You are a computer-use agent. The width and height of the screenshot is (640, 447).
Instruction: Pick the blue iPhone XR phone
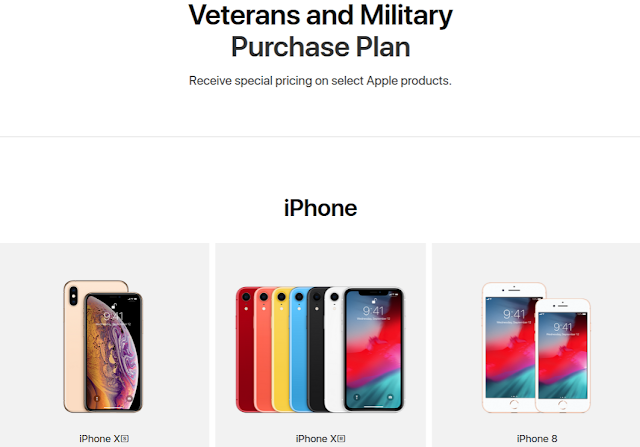tap(298, 349)
